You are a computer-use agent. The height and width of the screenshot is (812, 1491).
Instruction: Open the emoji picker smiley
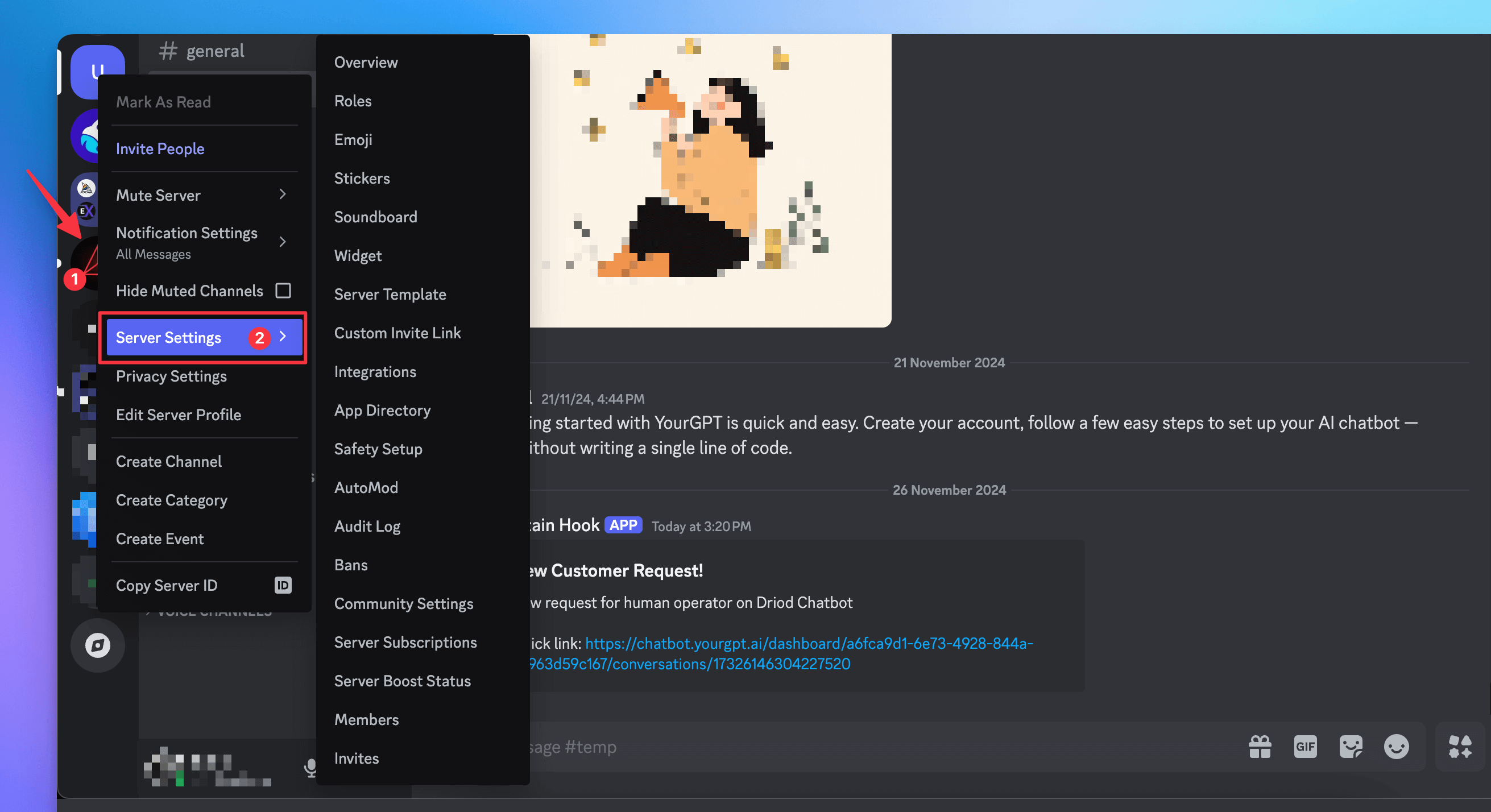click(1396, 746)
